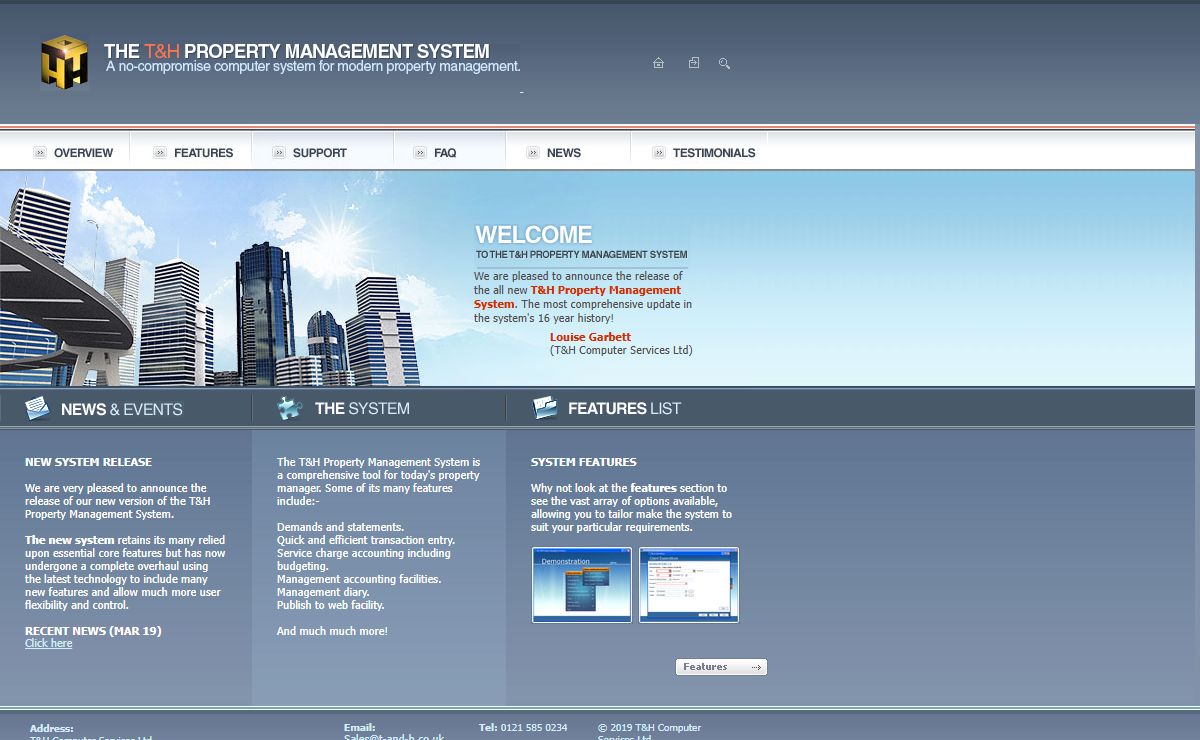The image size is (1200, 740).
Task: Open the Overview menu item
Action: 83,153
